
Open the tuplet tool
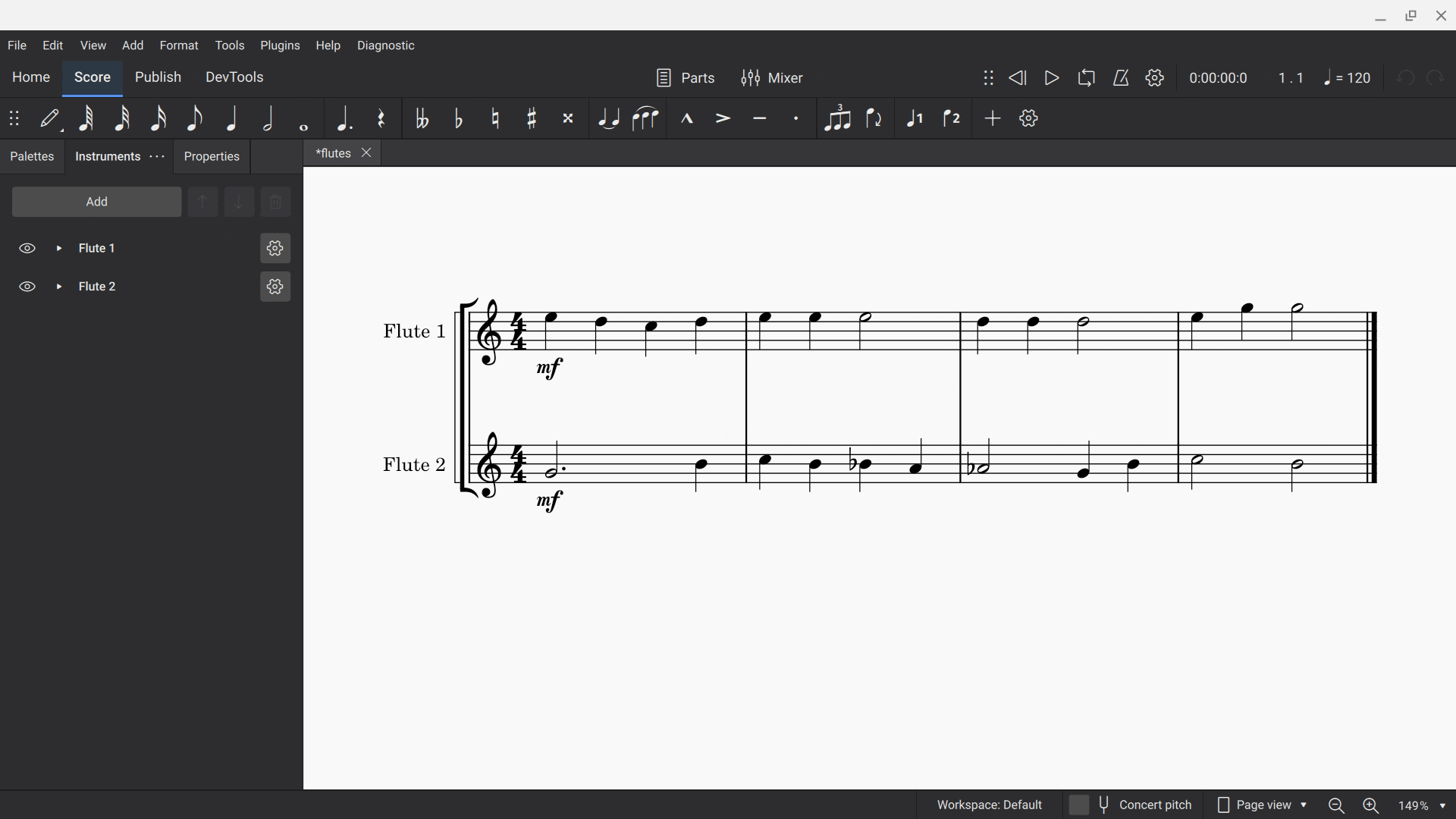click(x=838, y=118)
